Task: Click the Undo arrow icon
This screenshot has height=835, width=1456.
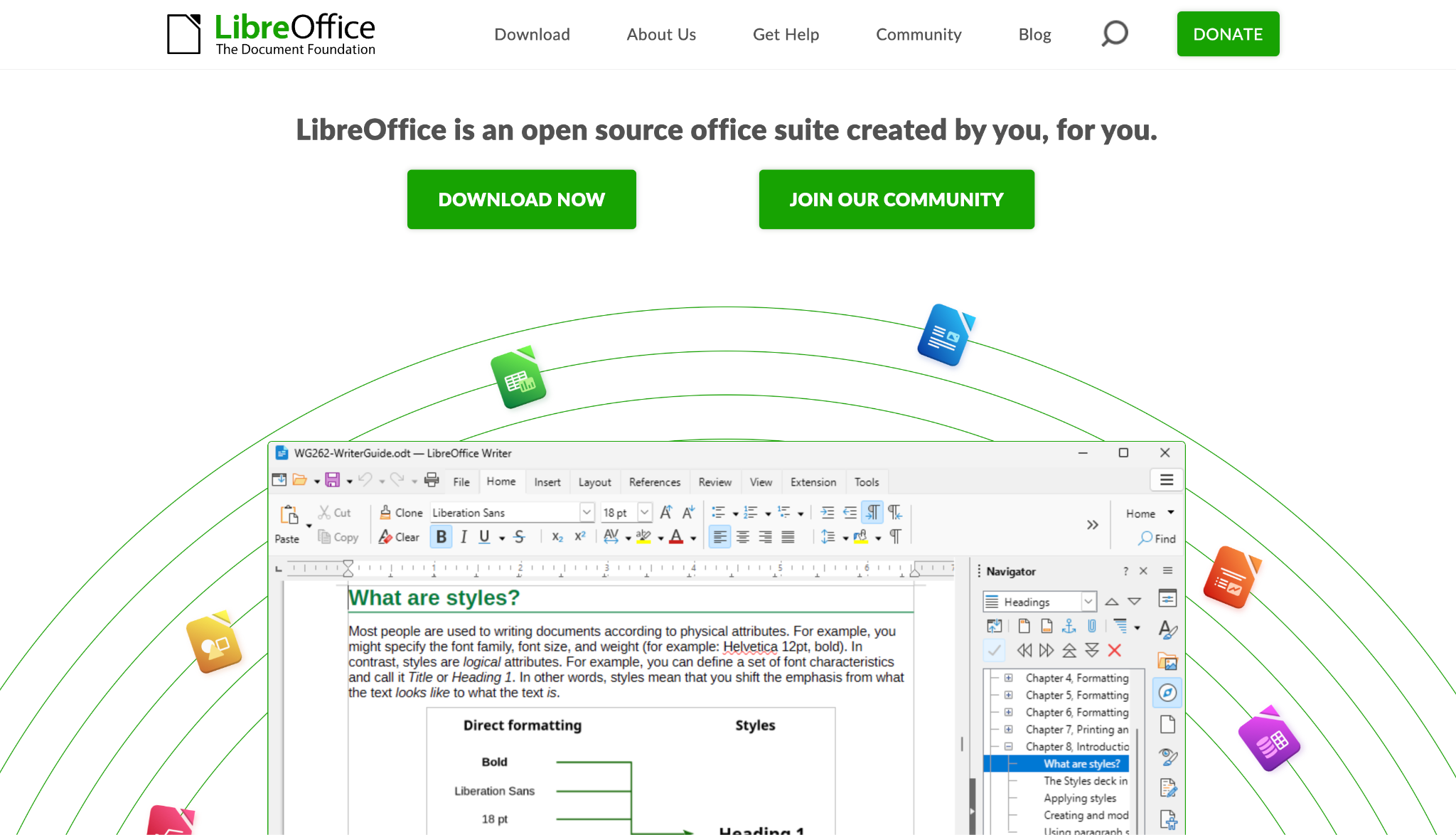Action: 365,480
